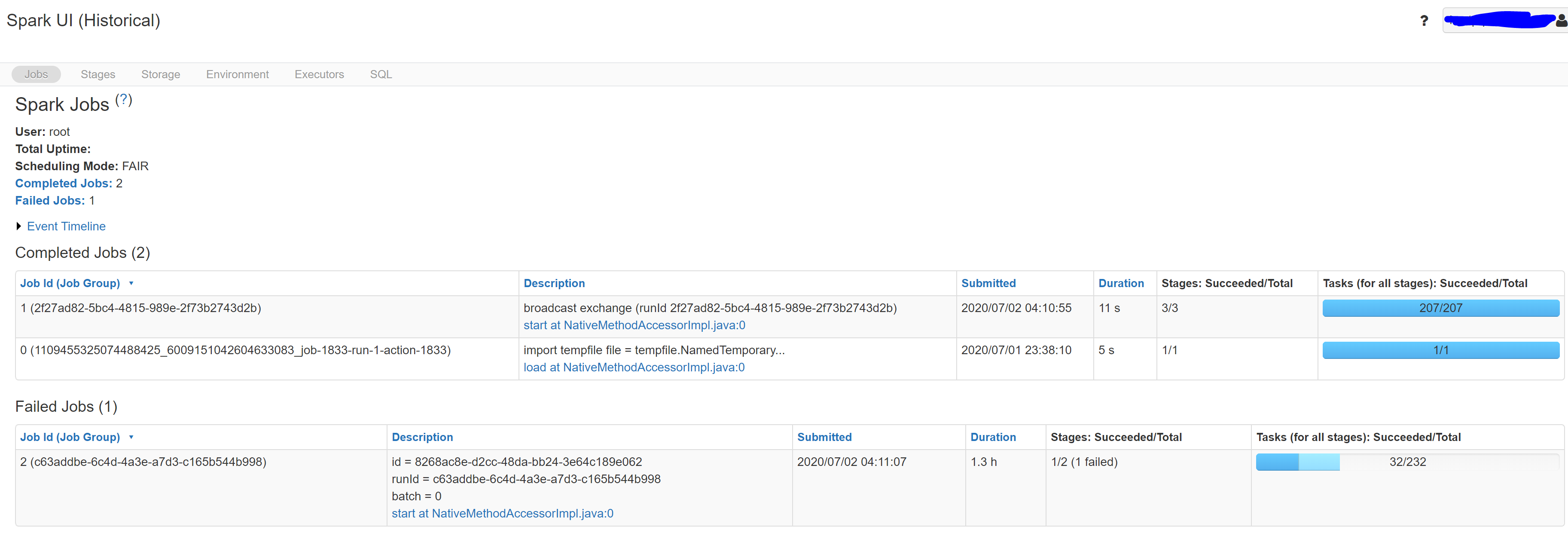This screenshot has width=1568, height=539.
Task: Open load at NativeMethodAccessorImpl.java:0 link
Action: [634, 367]
